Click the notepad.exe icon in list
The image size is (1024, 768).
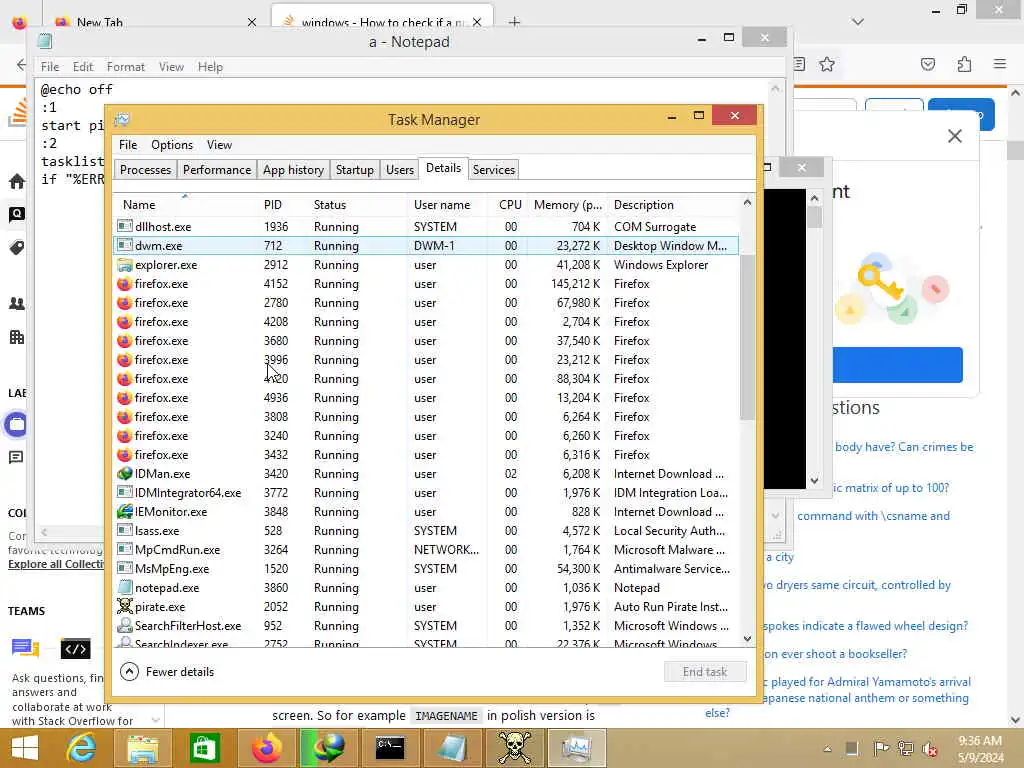point(124,588)
